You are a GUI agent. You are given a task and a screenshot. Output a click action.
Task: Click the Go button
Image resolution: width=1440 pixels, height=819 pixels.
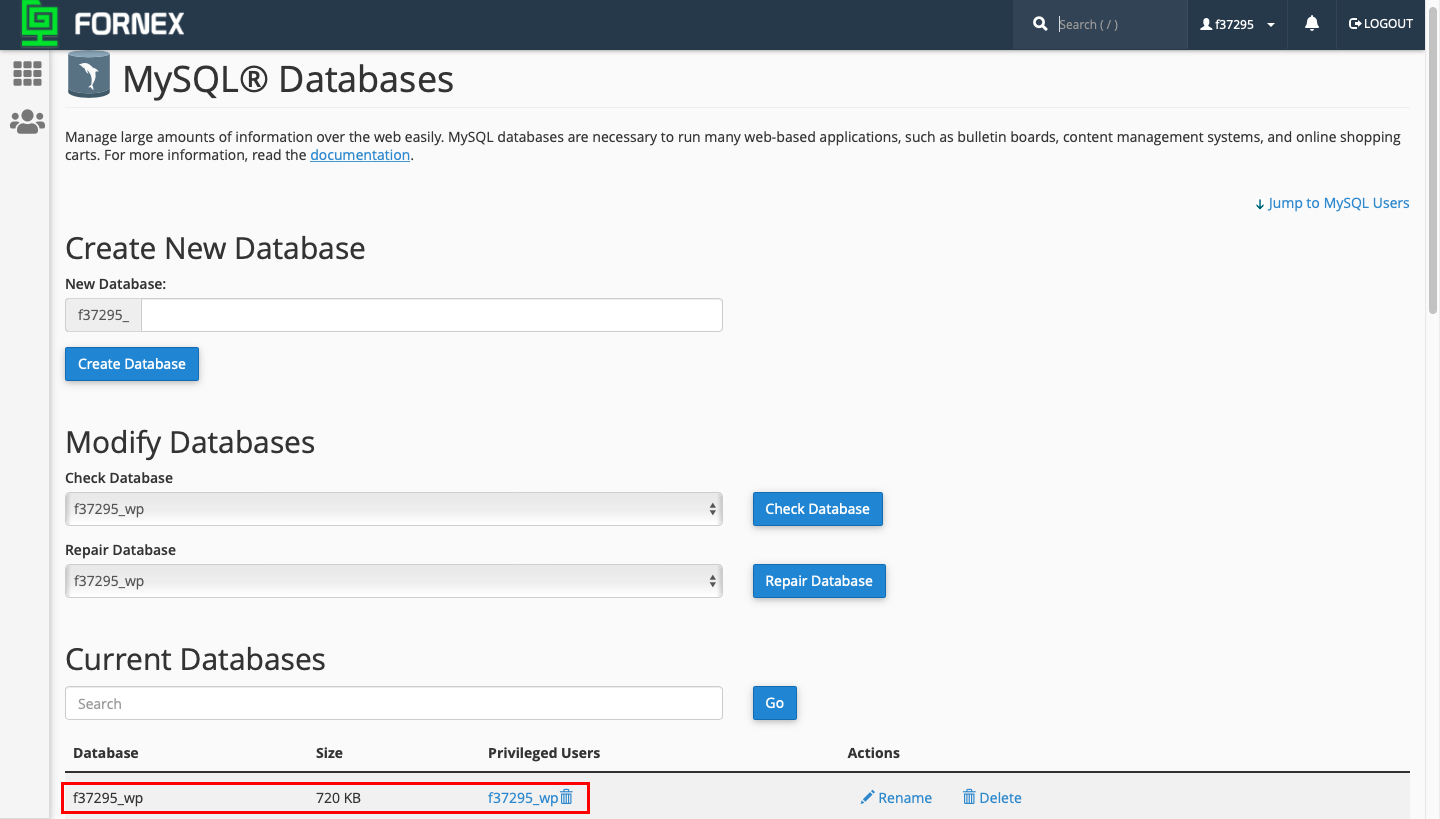(x=775, y=703)
